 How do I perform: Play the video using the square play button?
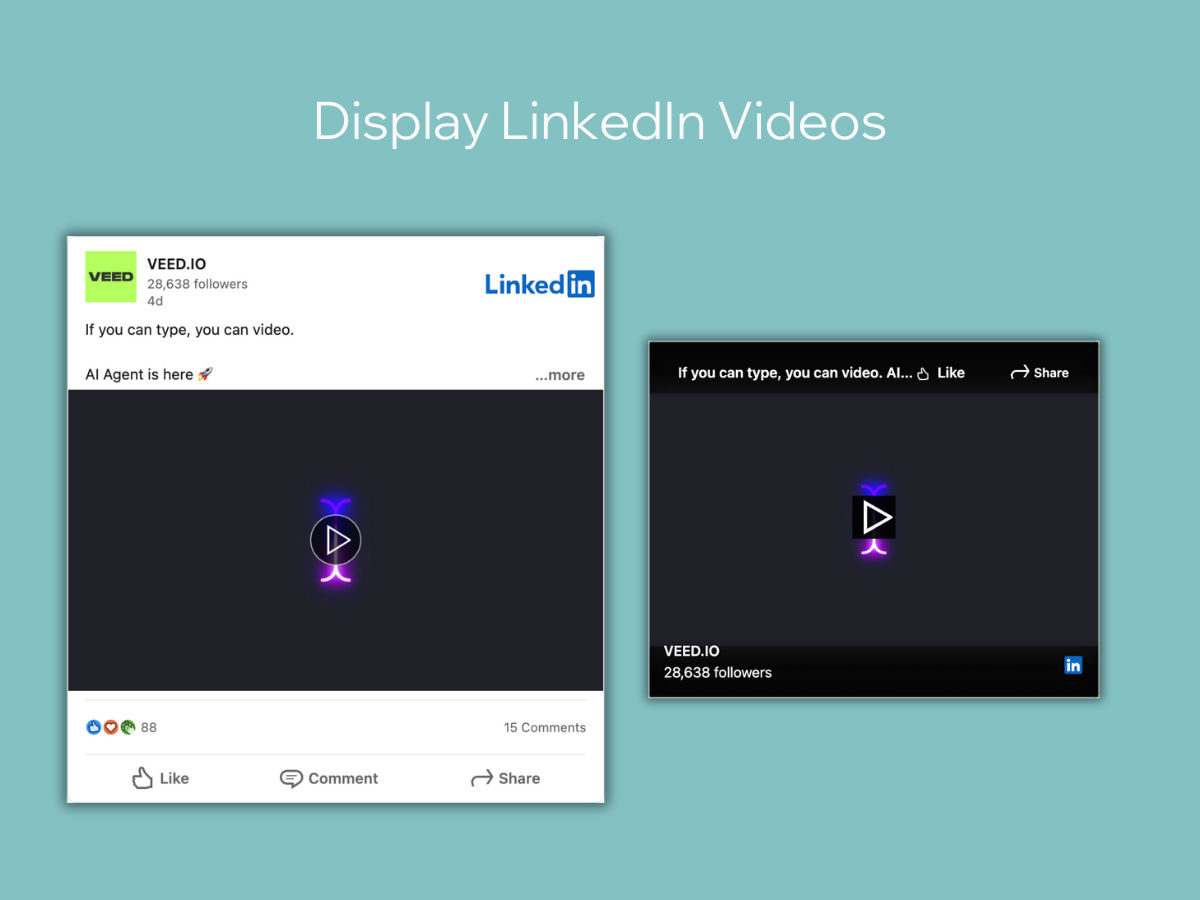(x=874, y=517)
